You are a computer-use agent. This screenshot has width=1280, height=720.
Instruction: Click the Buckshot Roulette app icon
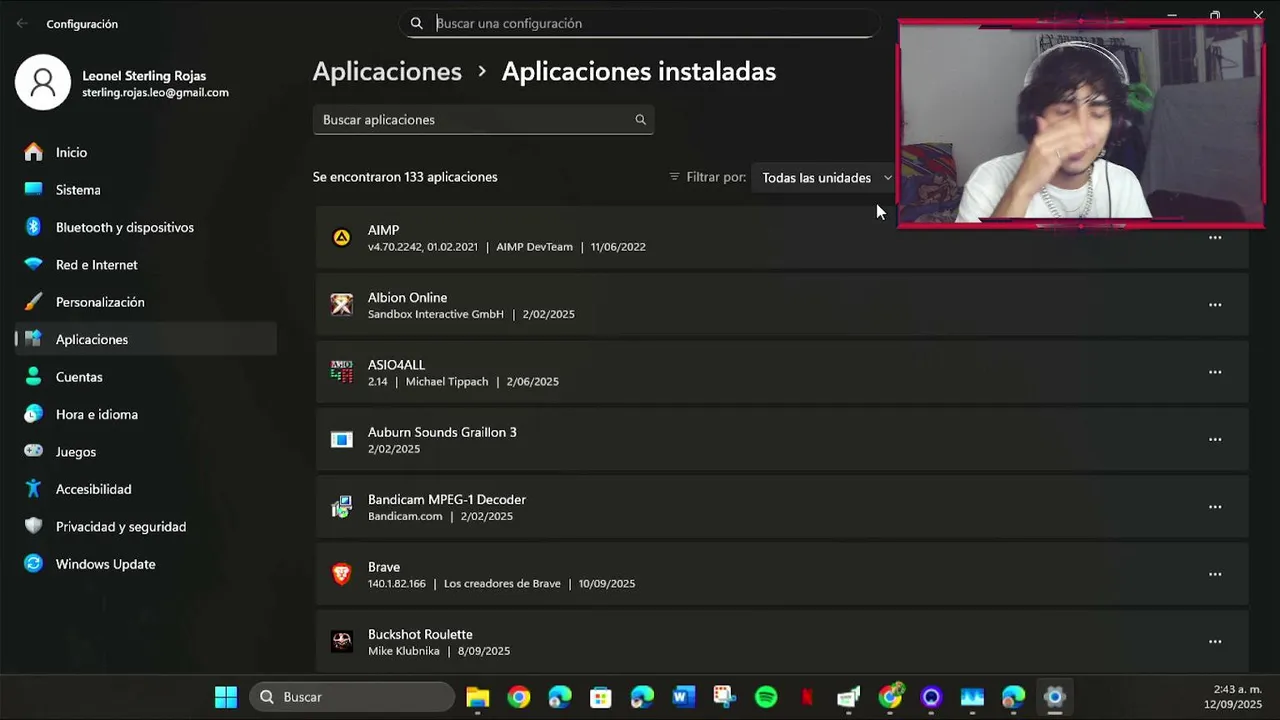tap(342, 642)
